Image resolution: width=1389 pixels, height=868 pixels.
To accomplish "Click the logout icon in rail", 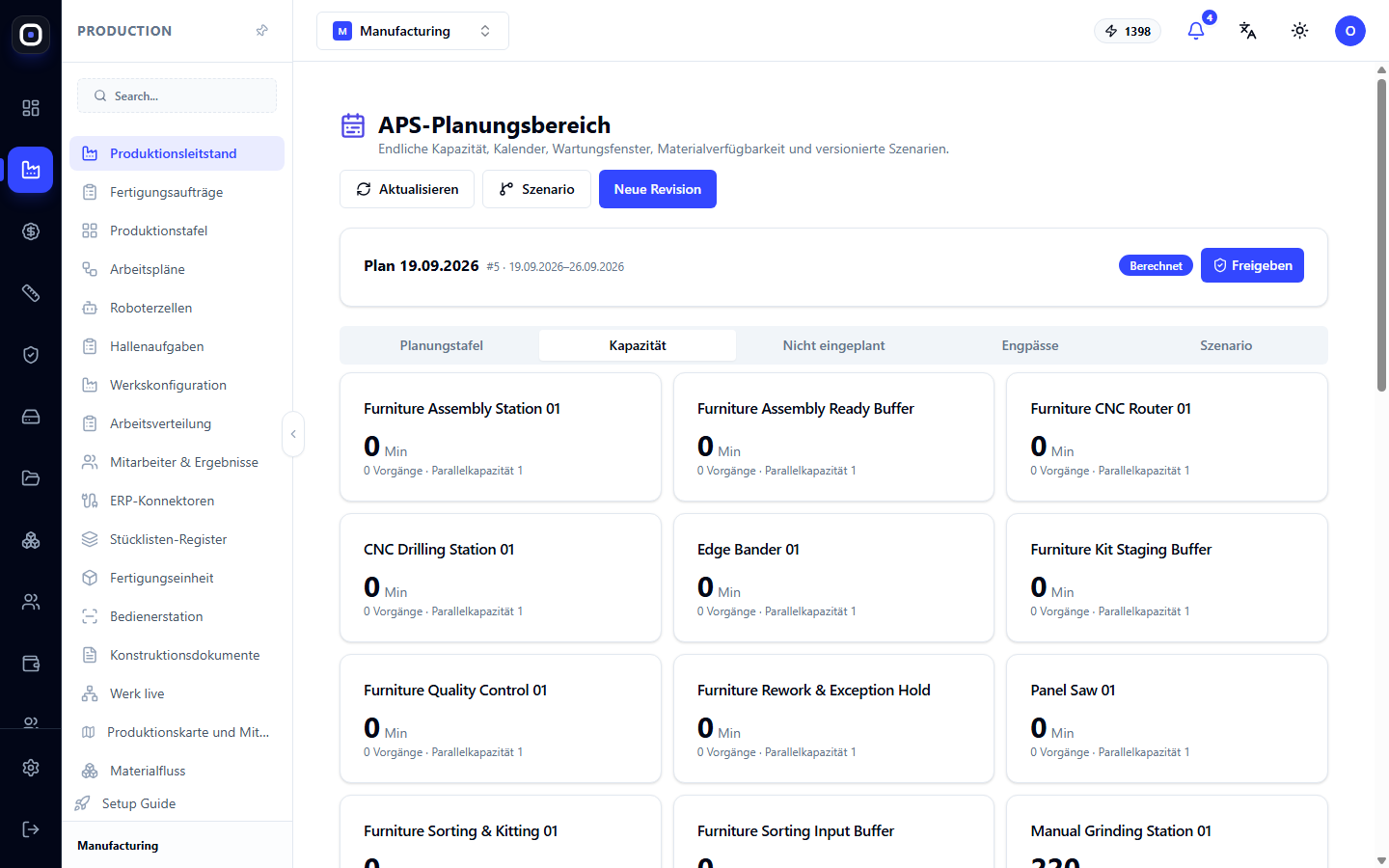I will click(x=31, y=829).
